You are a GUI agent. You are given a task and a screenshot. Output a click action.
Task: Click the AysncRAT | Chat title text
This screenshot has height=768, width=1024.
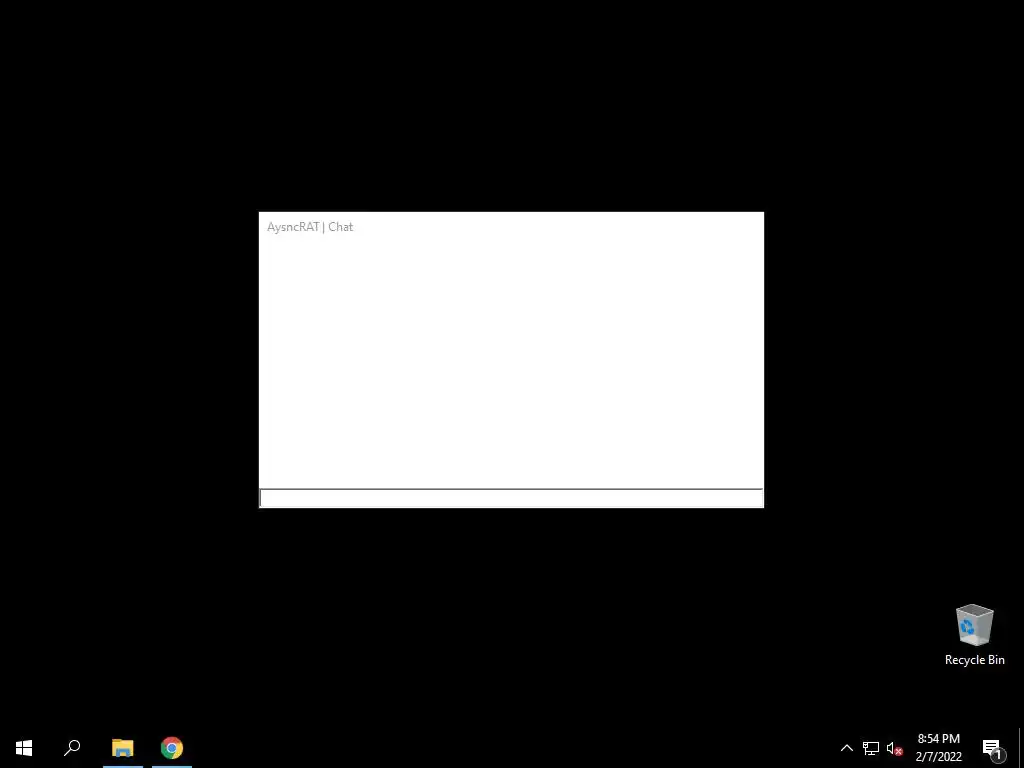(x=310, y=227)
